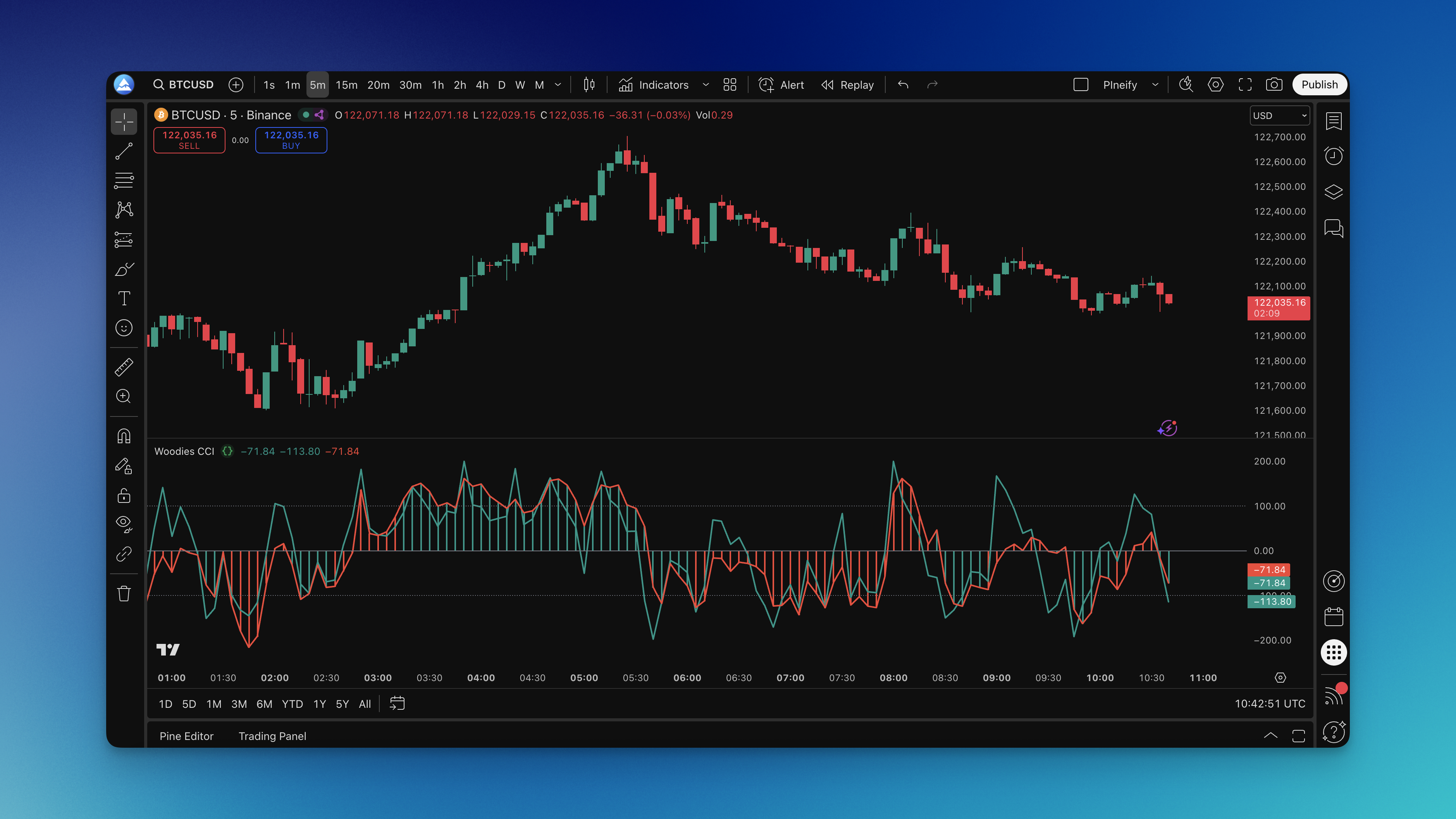
Task: Toggle hide all drawings eye icon
Action: tap(124, 523)
